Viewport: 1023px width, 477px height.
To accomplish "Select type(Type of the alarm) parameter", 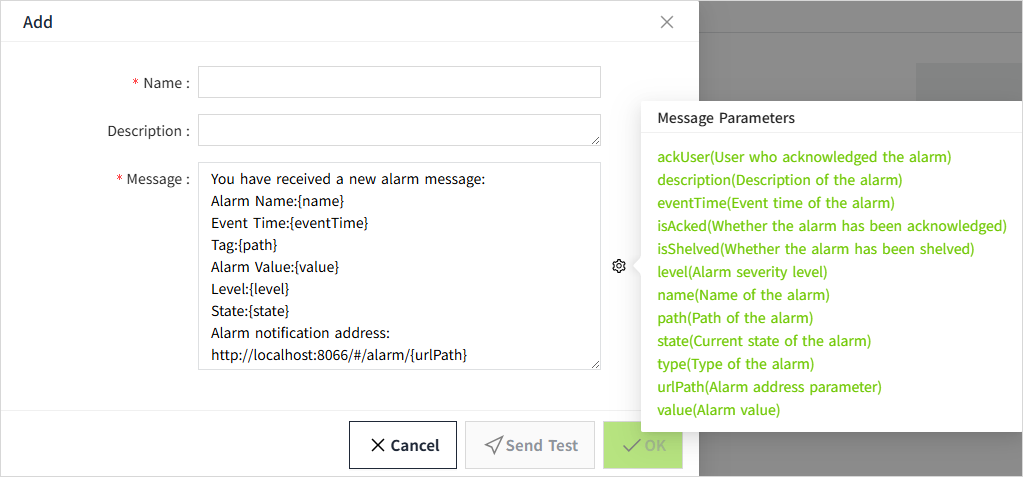I will coord(735,364).
